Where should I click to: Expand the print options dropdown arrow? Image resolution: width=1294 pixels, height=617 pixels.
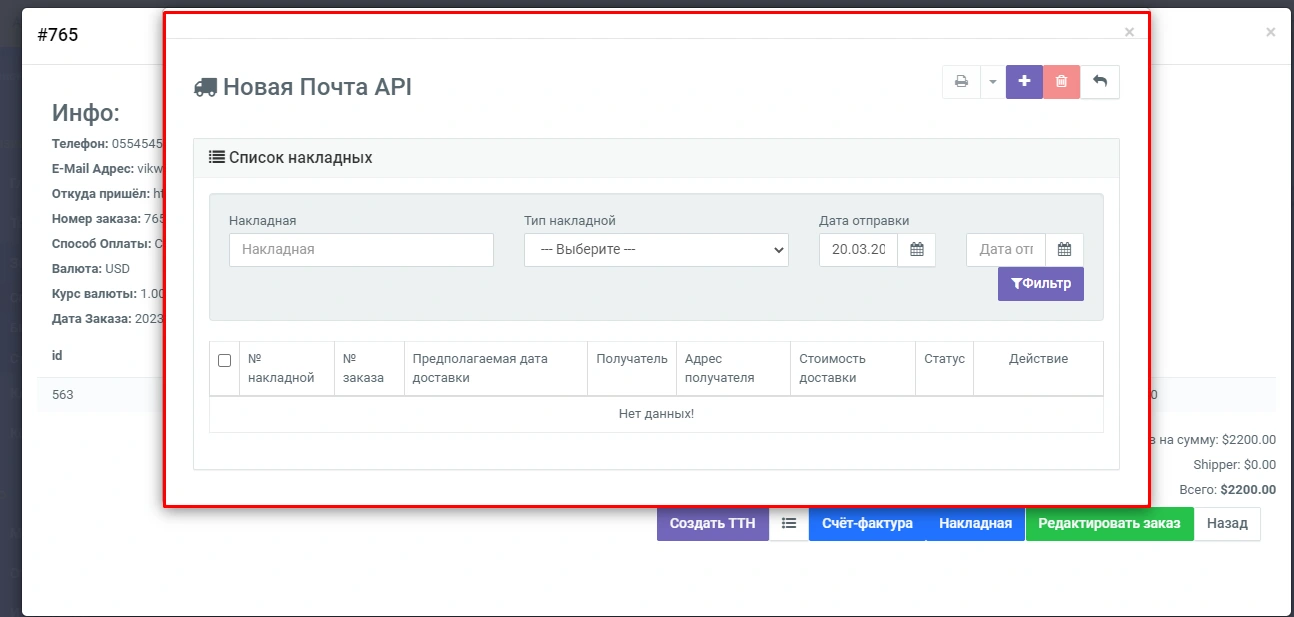pyautogui.click(x=992, y=82)
